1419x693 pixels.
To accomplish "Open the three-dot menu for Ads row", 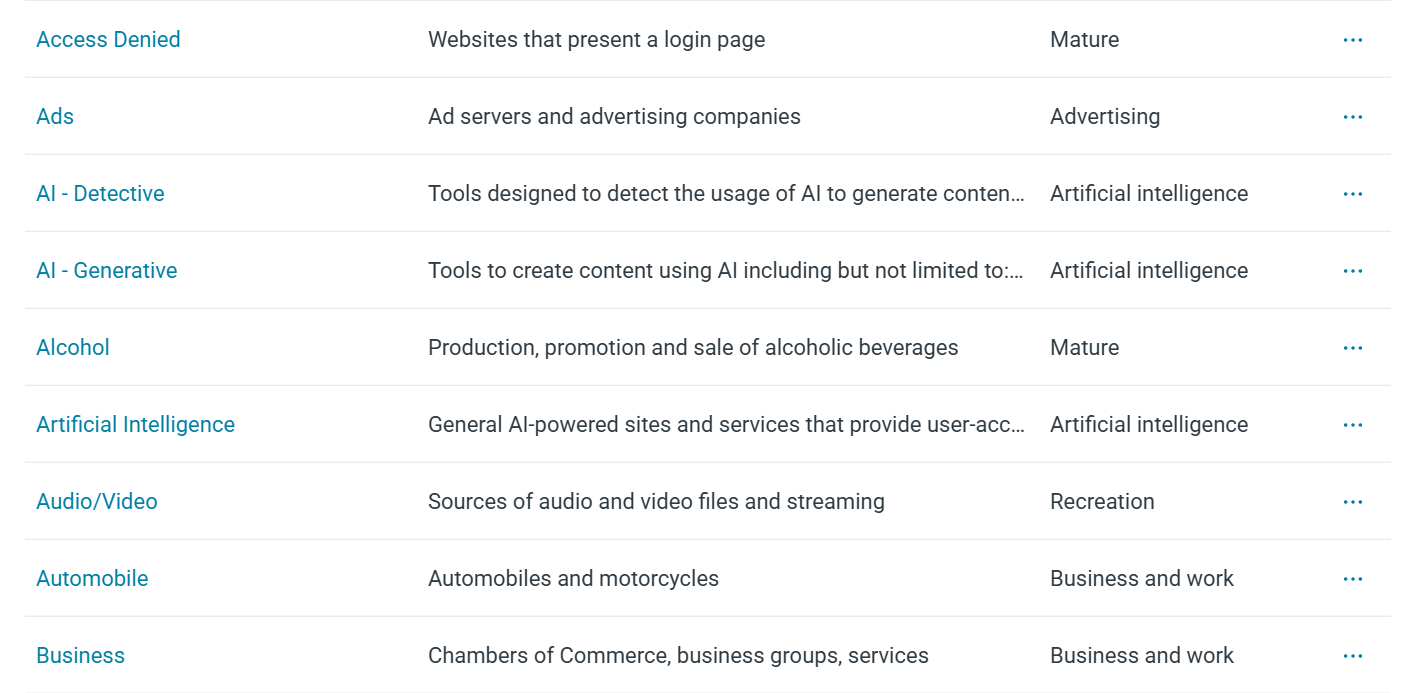I will click(1353, 117).
